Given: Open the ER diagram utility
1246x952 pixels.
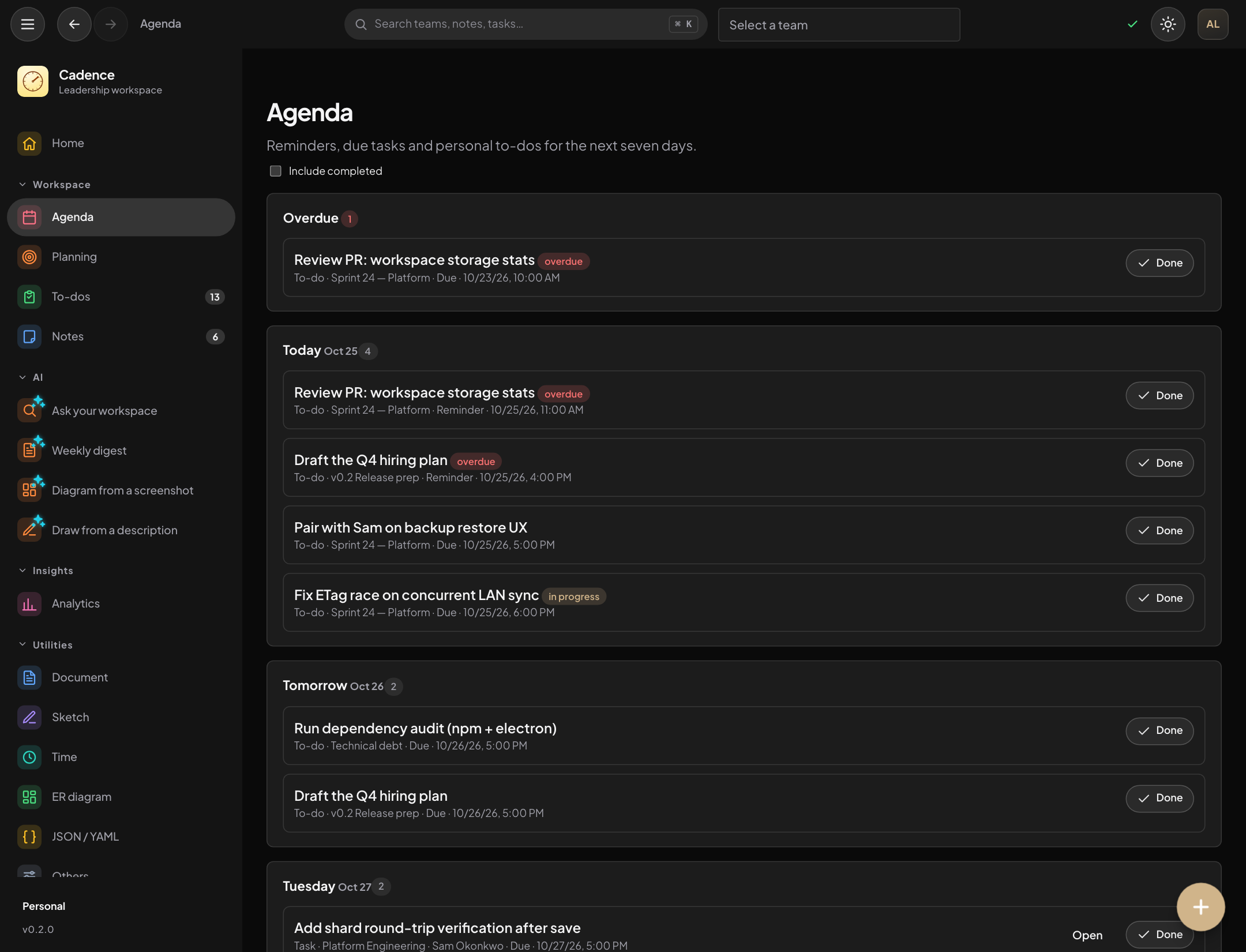Looking at the screenshot, I should (121, 797).
